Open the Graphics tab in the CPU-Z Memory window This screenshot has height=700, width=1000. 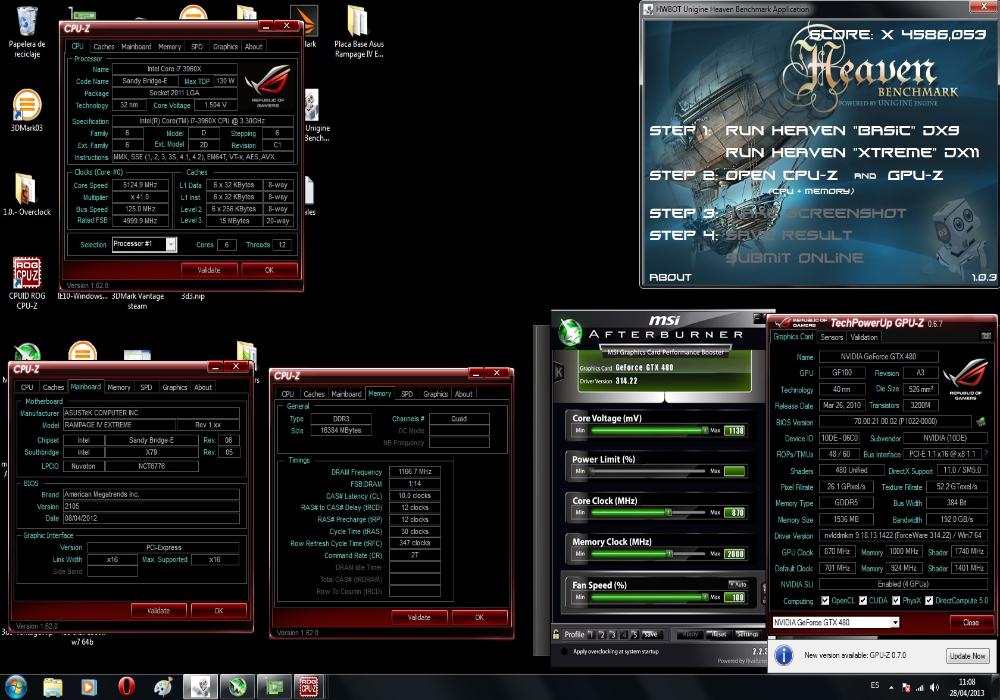pyautogui.click(x=436, y=394)
